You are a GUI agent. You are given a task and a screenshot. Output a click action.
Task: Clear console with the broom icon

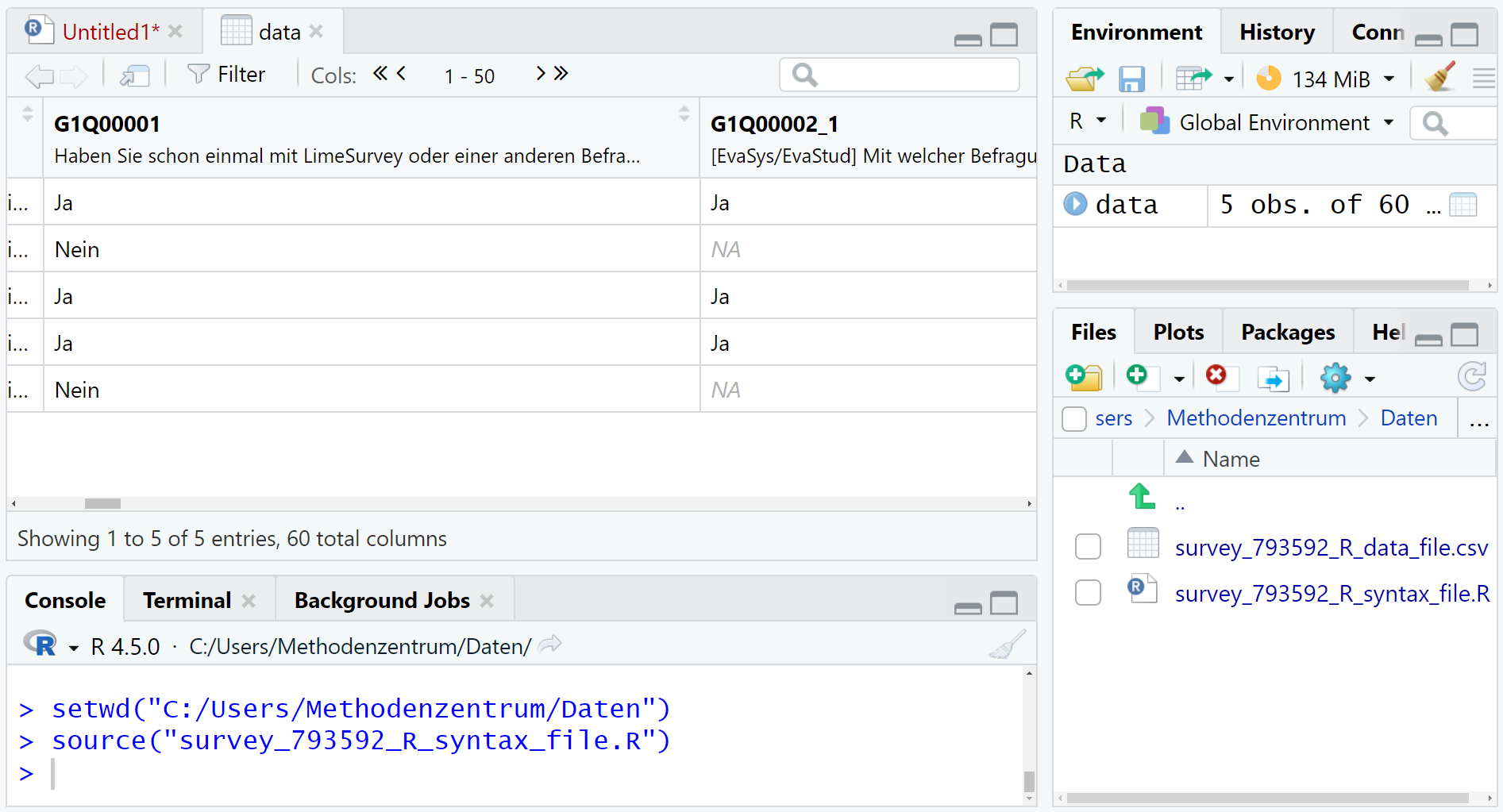[1007, 645]
